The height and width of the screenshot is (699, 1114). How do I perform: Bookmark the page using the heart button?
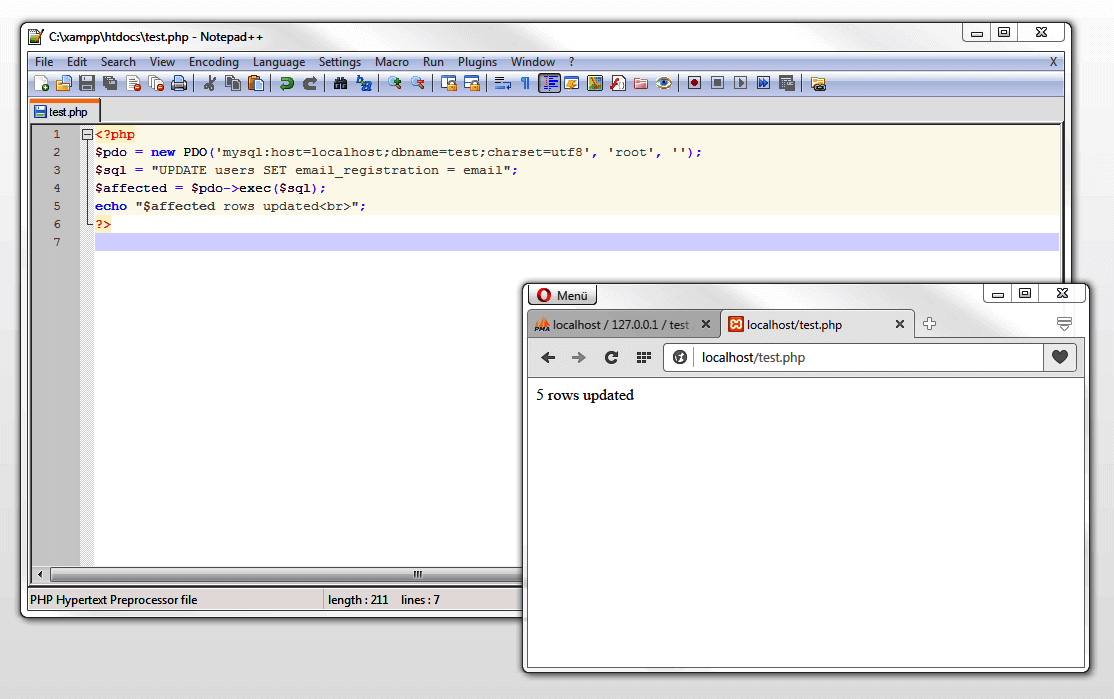(x=1059, y=357)
